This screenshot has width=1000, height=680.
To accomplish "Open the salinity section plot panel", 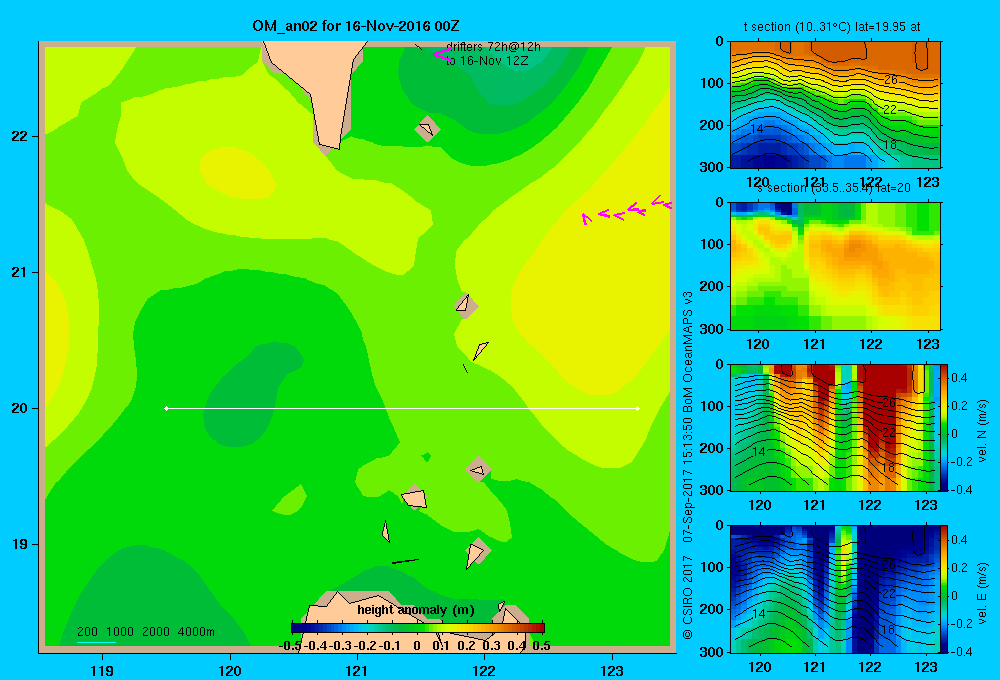I will (x=835, y=266).
